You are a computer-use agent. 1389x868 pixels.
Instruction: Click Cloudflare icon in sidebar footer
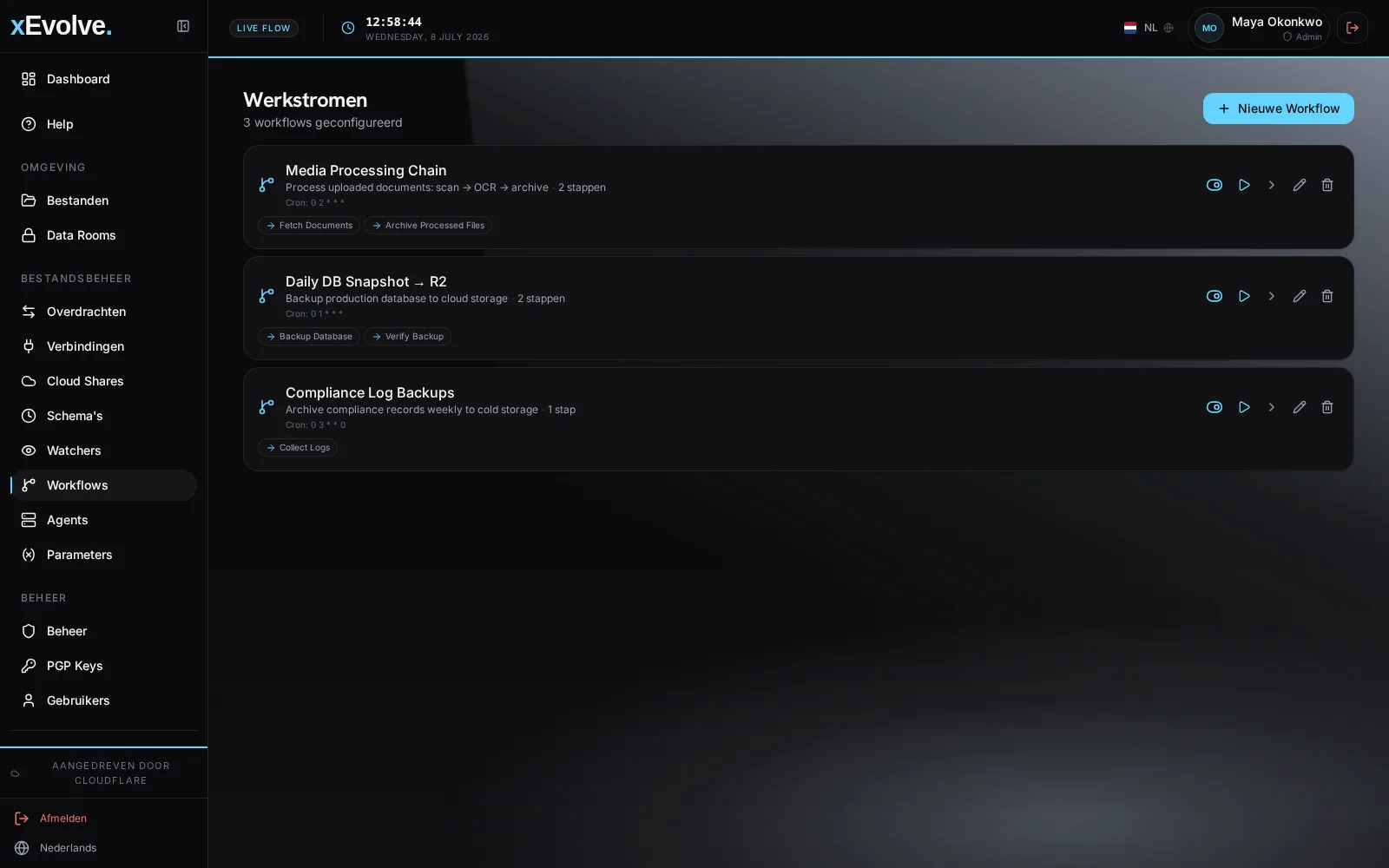click(15, 773)
